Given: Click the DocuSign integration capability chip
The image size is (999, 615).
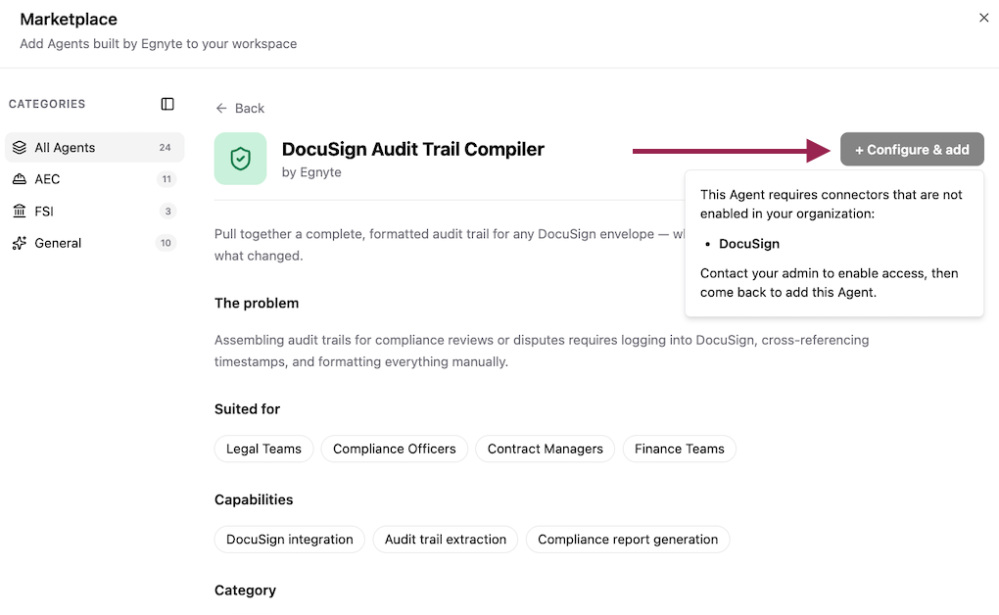Looking at the screenshot, I should [289, 539].
